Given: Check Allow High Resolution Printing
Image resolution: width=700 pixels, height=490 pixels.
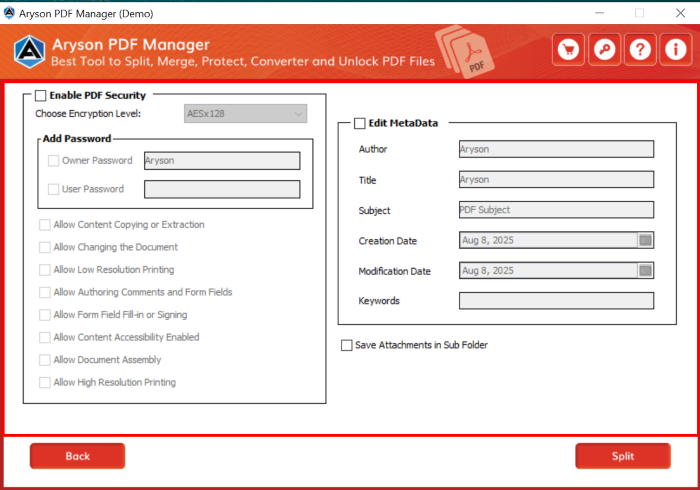Looking at the screenshot, I should [45, 382].
